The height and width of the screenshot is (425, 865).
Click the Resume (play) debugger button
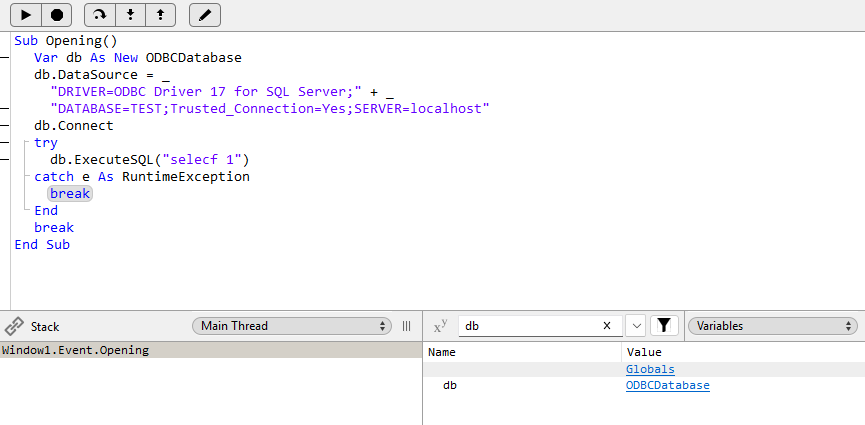[25, 15]
